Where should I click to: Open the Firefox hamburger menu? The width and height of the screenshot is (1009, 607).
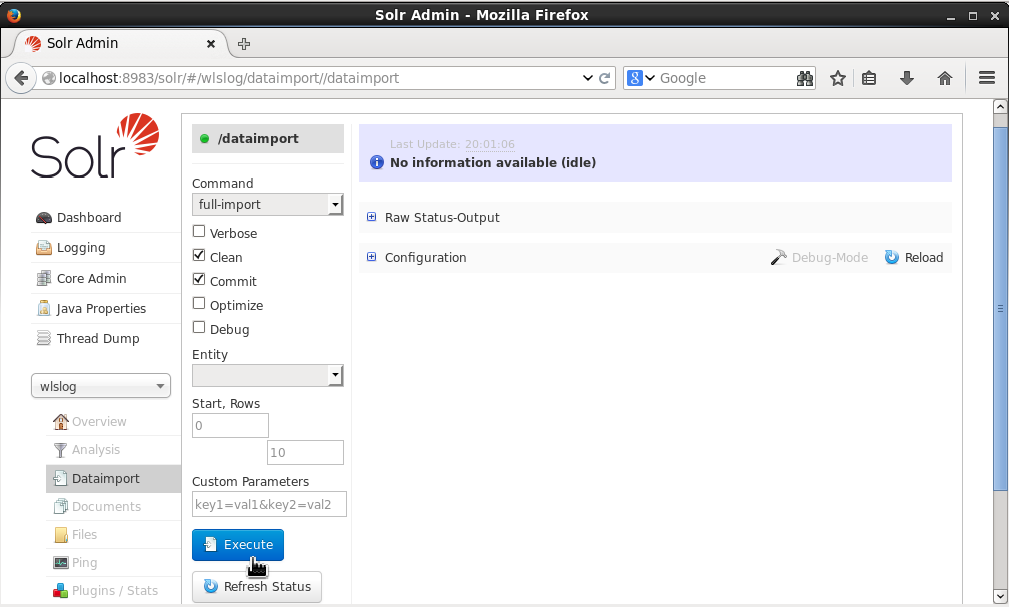coord(986,79)
